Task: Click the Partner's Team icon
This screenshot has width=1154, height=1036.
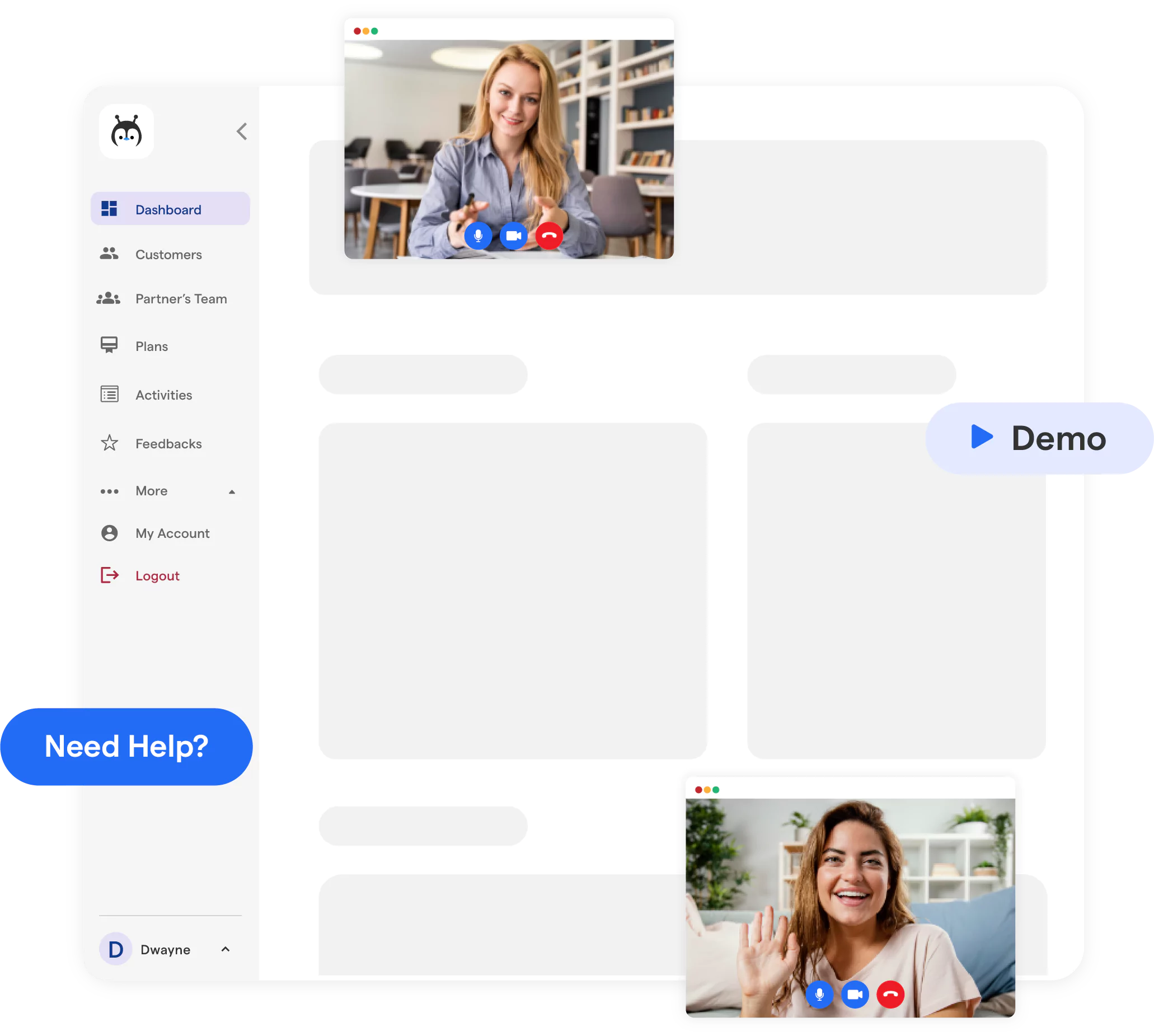Action: 111,298
